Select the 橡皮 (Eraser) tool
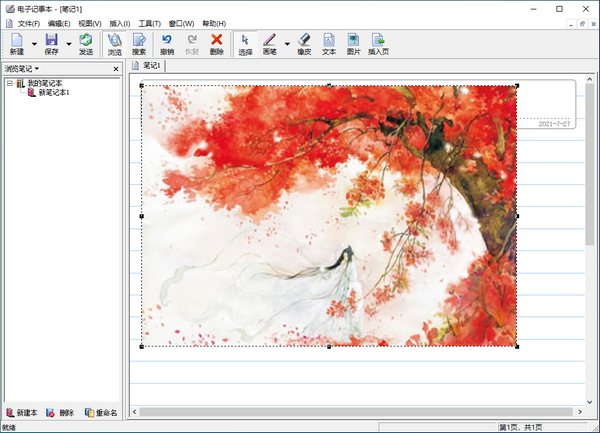The height and width of the screenshot is (433, 600). coord(304,44)
